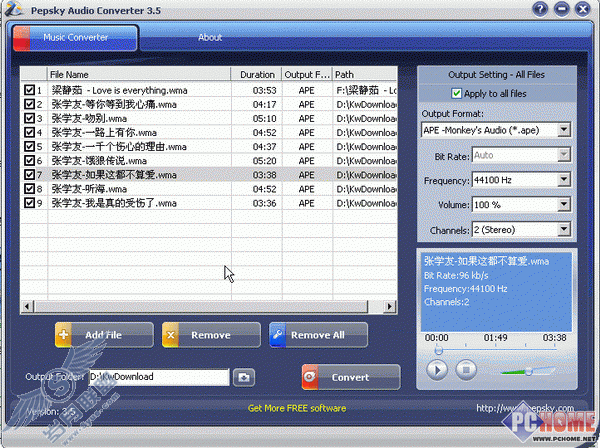Click the X icon on Remove button
This screenshot has width=600, height=448.
coord(170,335)
